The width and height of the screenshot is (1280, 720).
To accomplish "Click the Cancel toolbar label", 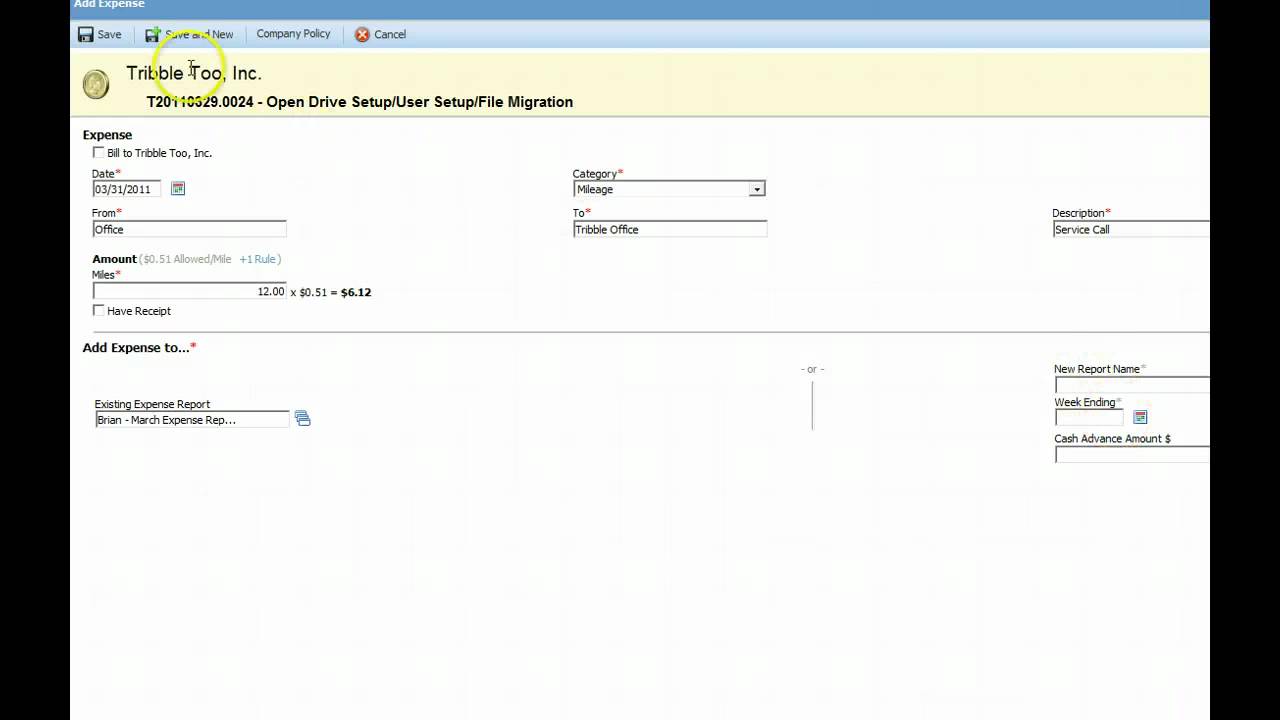I will coord(390,34).
